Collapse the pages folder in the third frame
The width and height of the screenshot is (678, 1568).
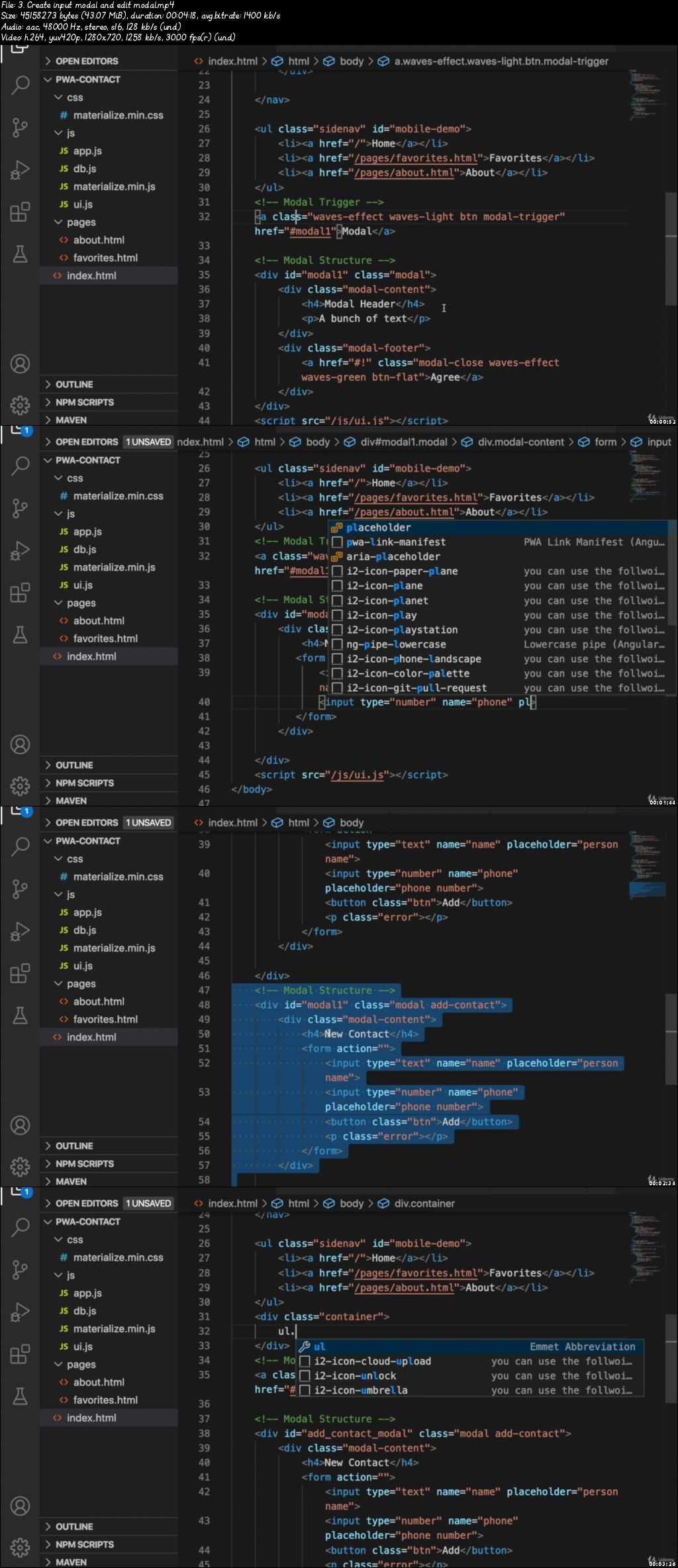point(58,984)
